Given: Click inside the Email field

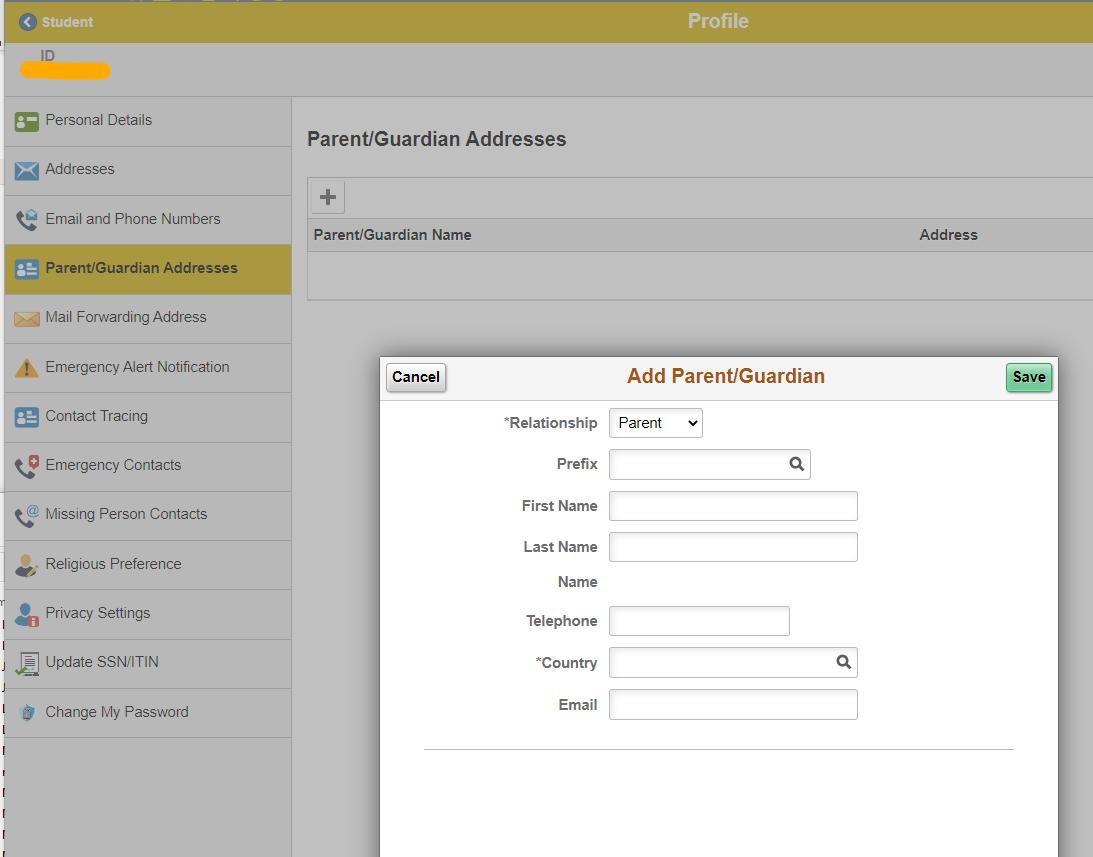Looking at the screenshot, I should tap(732, 704).
